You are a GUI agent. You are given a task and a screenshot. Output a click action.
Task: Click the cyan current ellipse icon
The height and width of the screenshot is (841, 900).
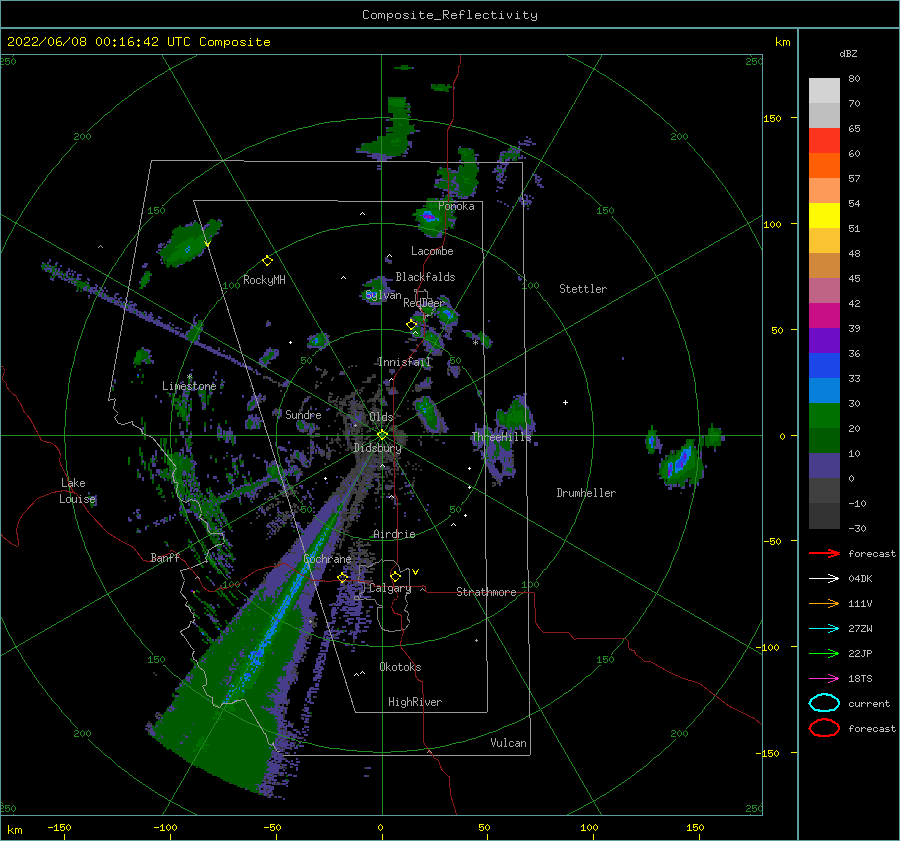(824, 703)
